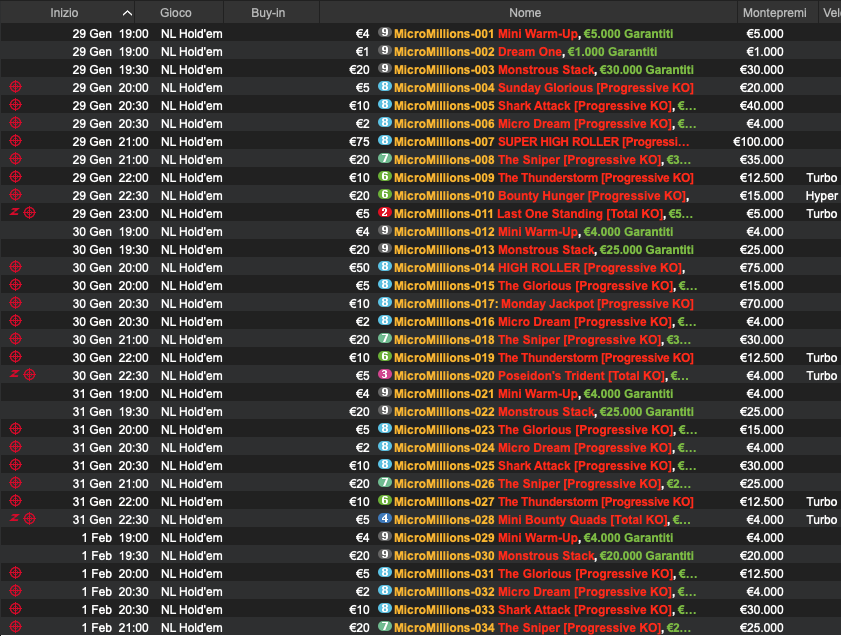Image resolution: width=841 pixels, height=636 pixels.
Task: Open MicroMillions-007 SUPER HIGH ROLLER tournament
Action: (542, 142)
